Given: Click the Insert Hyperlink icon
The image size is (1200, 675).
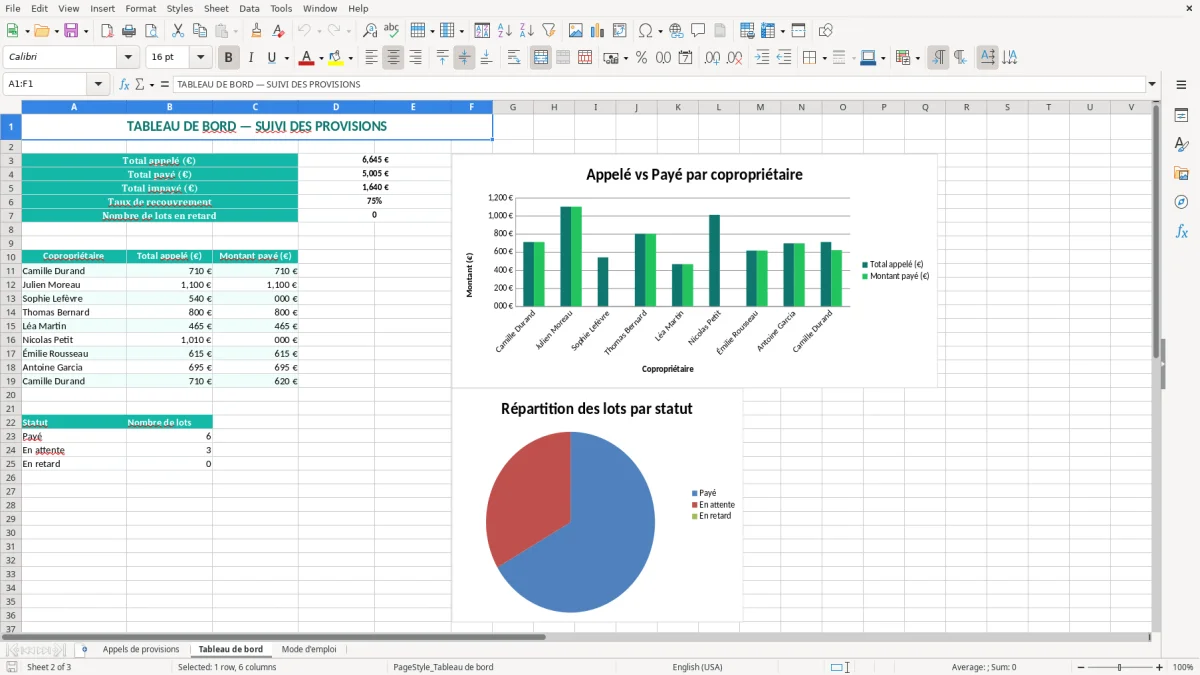Looking at the screenshot, I should pyautogui.click(x=676, y=31).
